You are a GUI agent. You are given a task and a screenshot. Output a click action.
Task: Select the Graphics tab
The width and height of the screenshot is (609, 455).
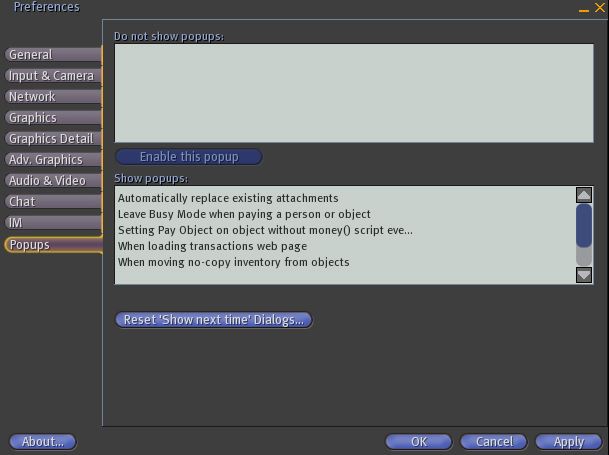click(x=52, y=118)
